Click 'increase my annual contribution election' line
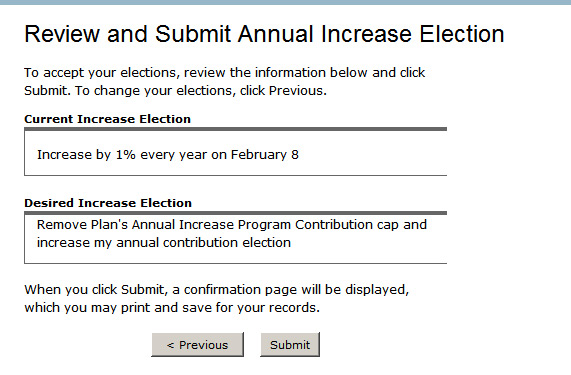Viewport: 571px width, 375px height. pos(164,242)
